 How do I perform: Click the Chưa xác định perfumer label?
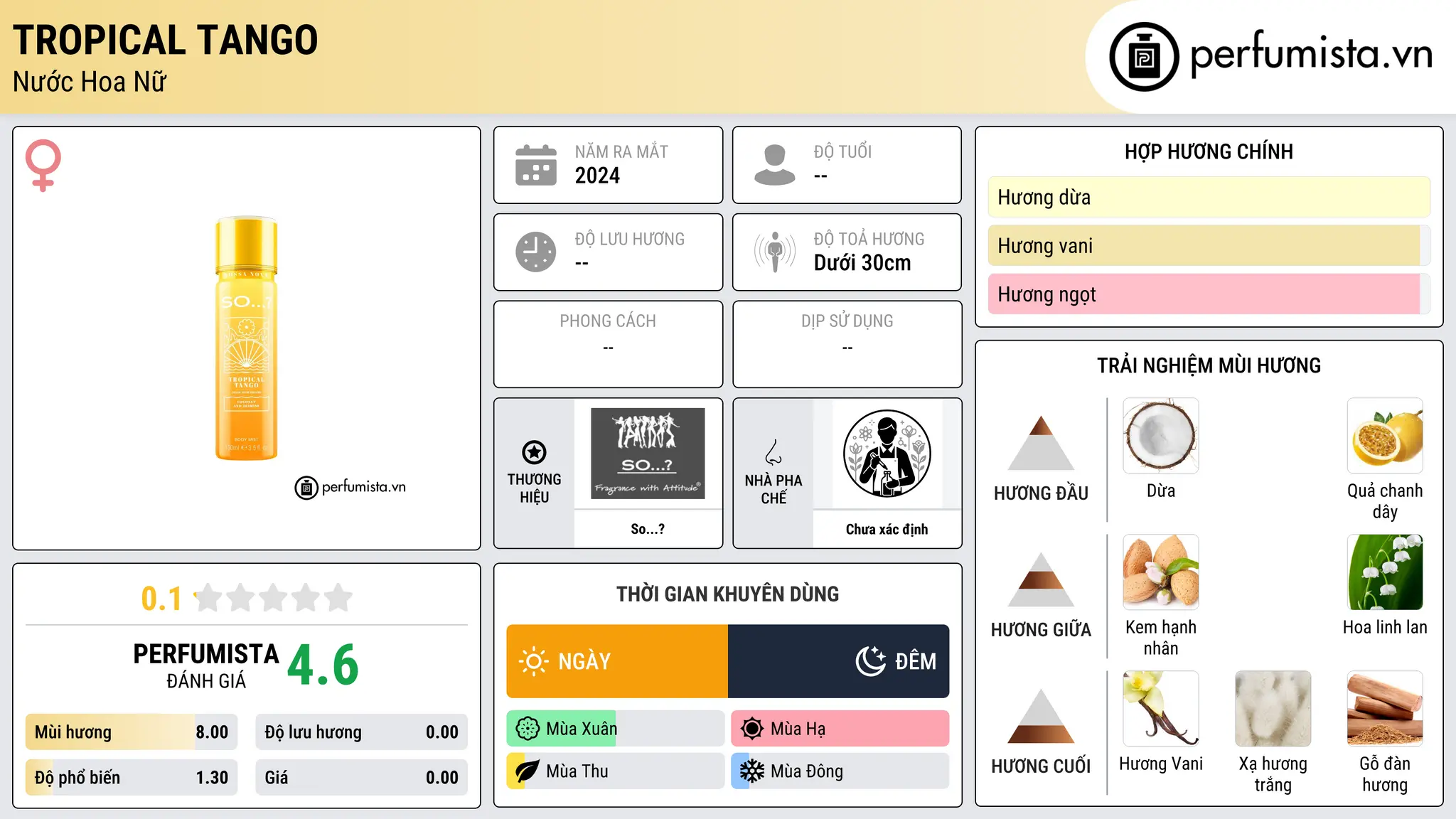[x=887, y=529]
